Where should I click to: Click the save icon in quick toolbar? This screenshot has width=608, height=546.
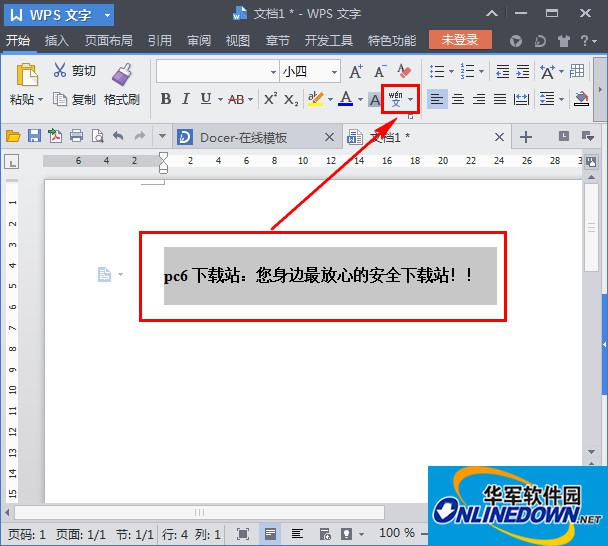(34, 137)
